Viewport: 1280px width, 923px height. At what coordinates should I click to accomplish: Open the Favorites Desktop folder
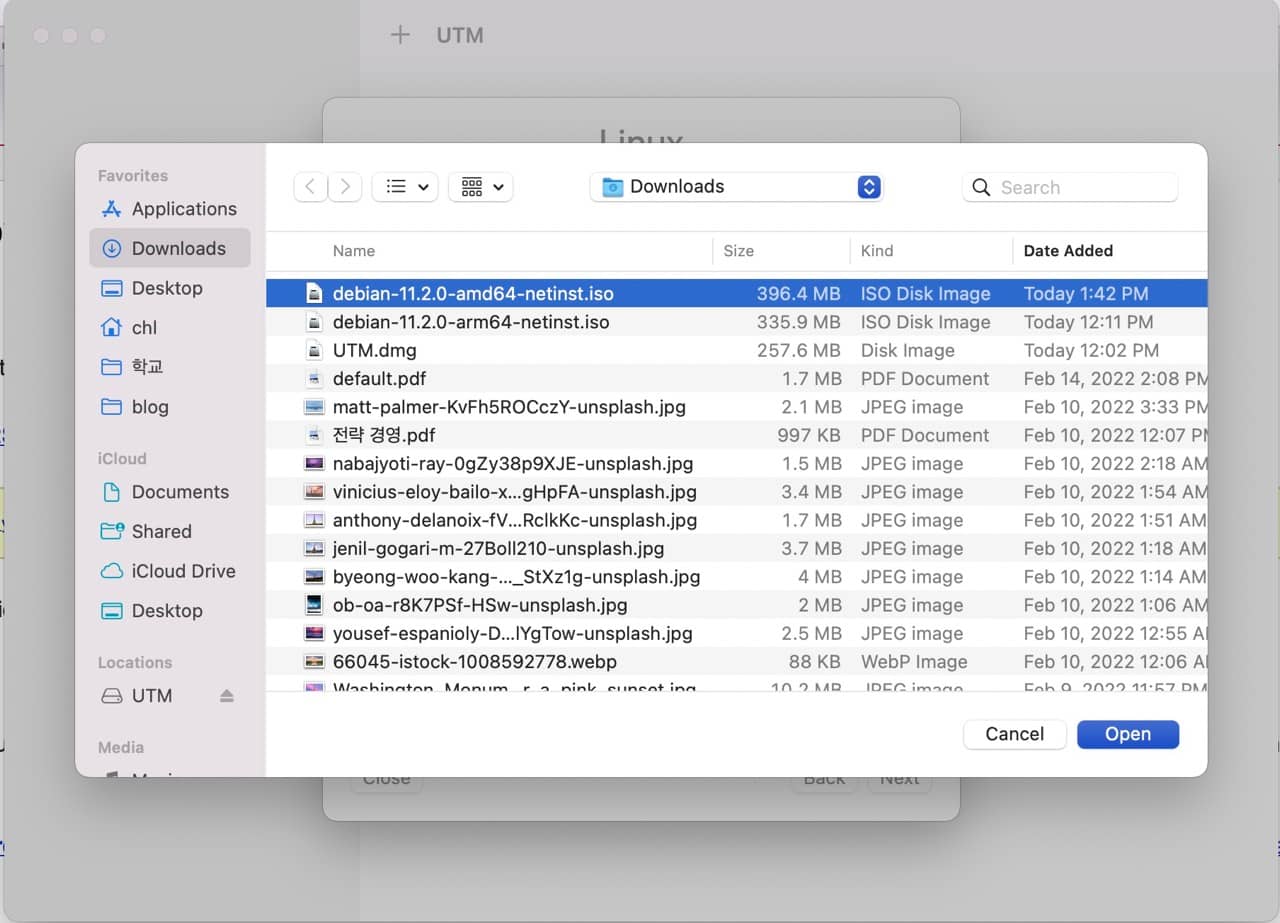click(x=170, y=288)
